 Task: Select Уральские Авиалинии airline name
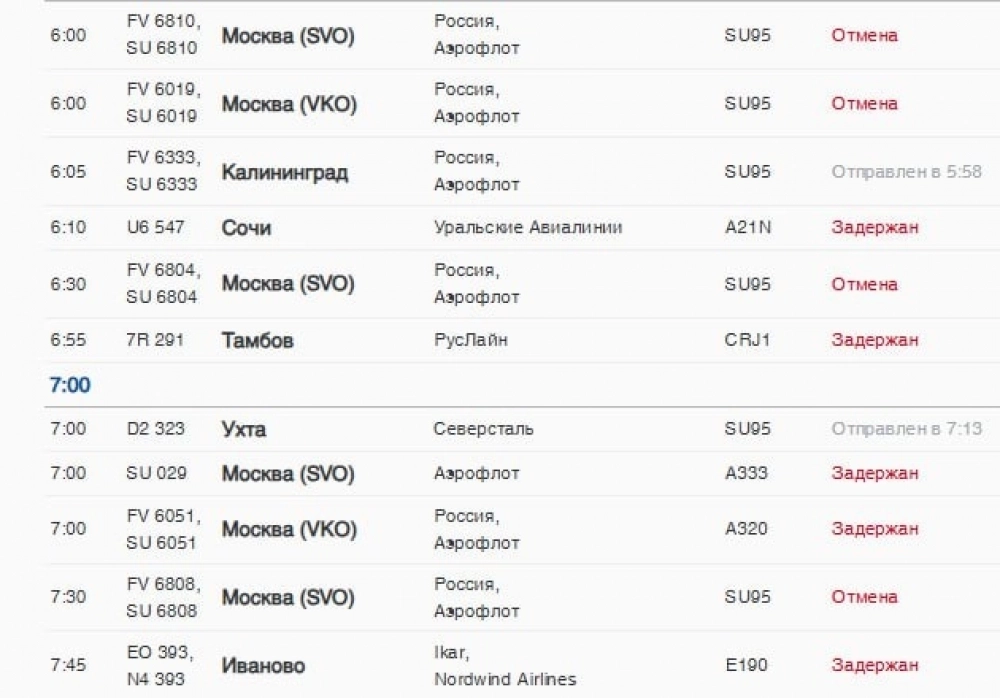[528, 227]
